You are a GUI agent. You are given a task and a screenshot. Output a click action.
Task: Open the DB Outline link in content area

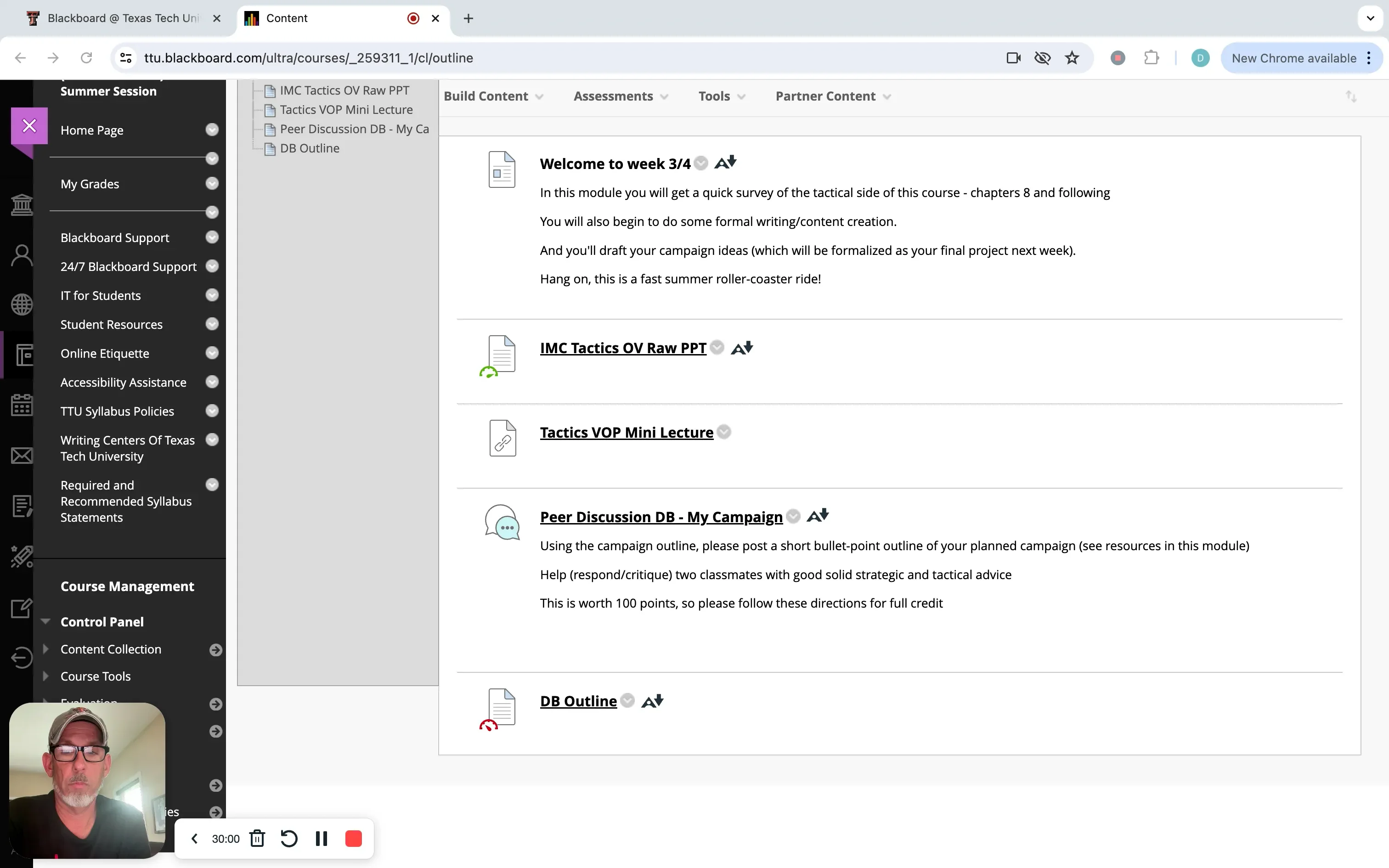point(578,701)
